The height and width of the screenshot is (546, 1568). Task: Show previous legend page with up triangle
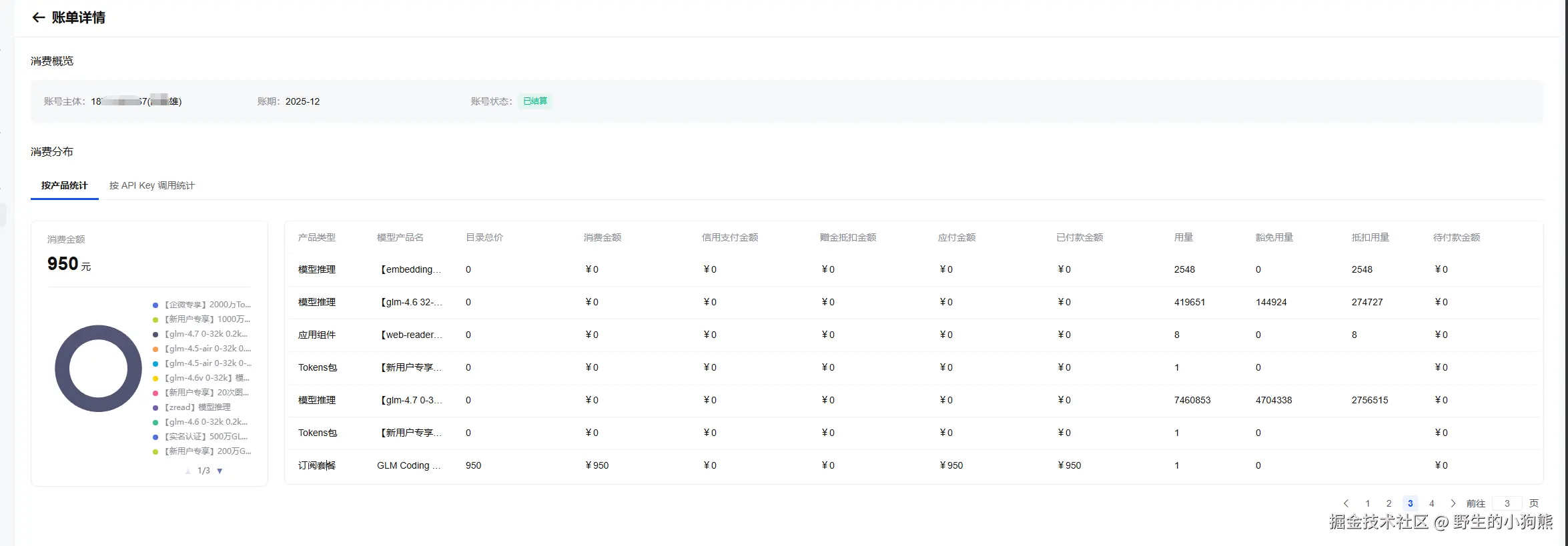188,471
